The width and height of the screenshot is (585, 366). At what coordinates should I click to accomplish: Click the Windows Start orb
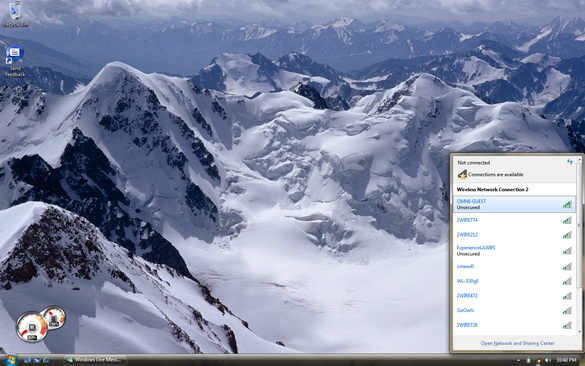[x=10, y=360]
